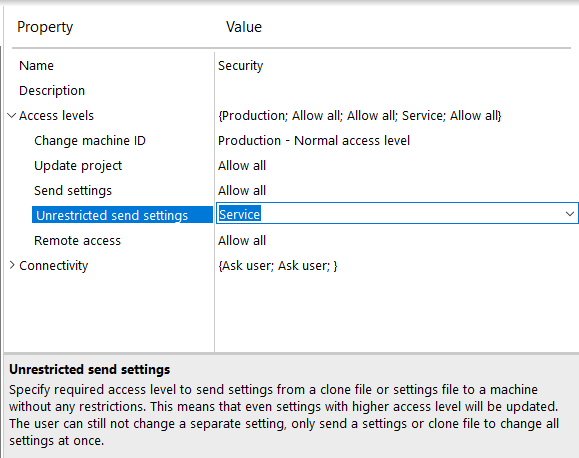Expand the Connectivity group
579x458 pixels.
pyautogui.click(x=12, y=265)
